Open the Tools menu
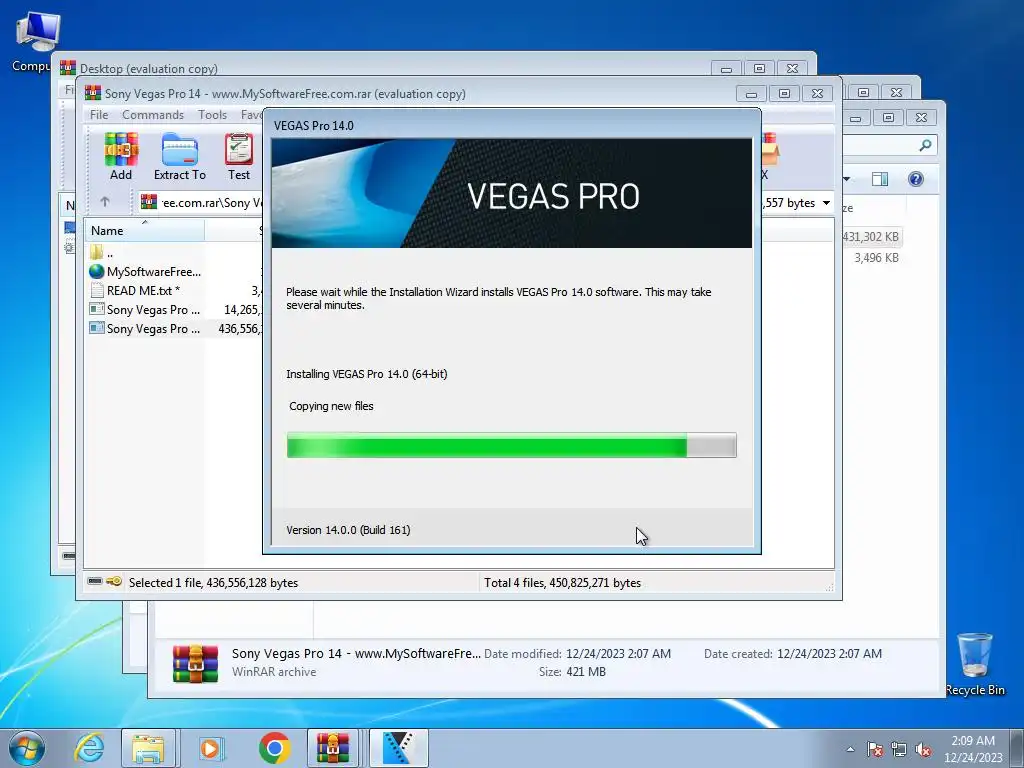 point(212,115)
